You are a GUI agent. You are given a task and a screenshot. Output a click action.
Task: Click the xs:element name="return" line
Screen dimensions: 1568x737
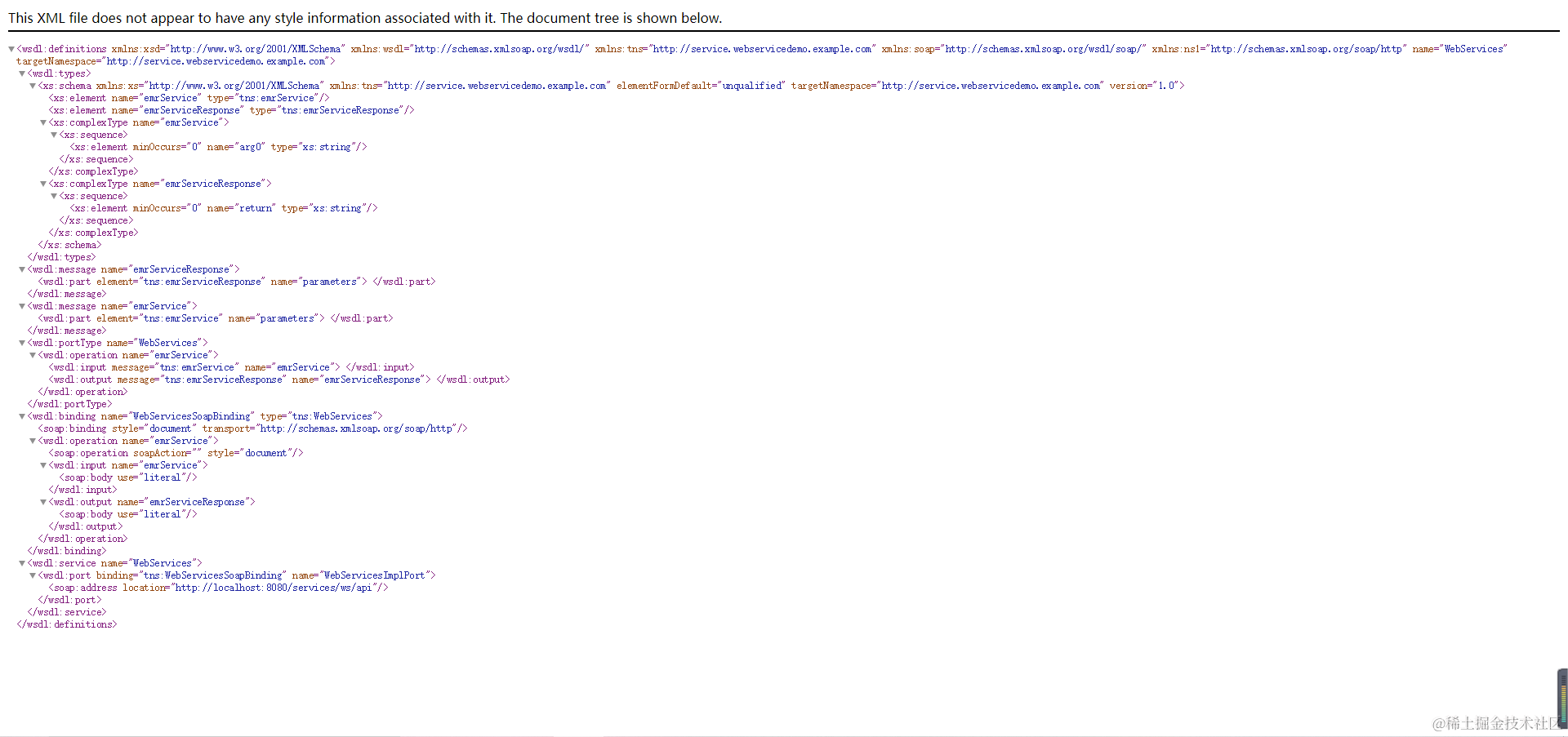(224, 208)
